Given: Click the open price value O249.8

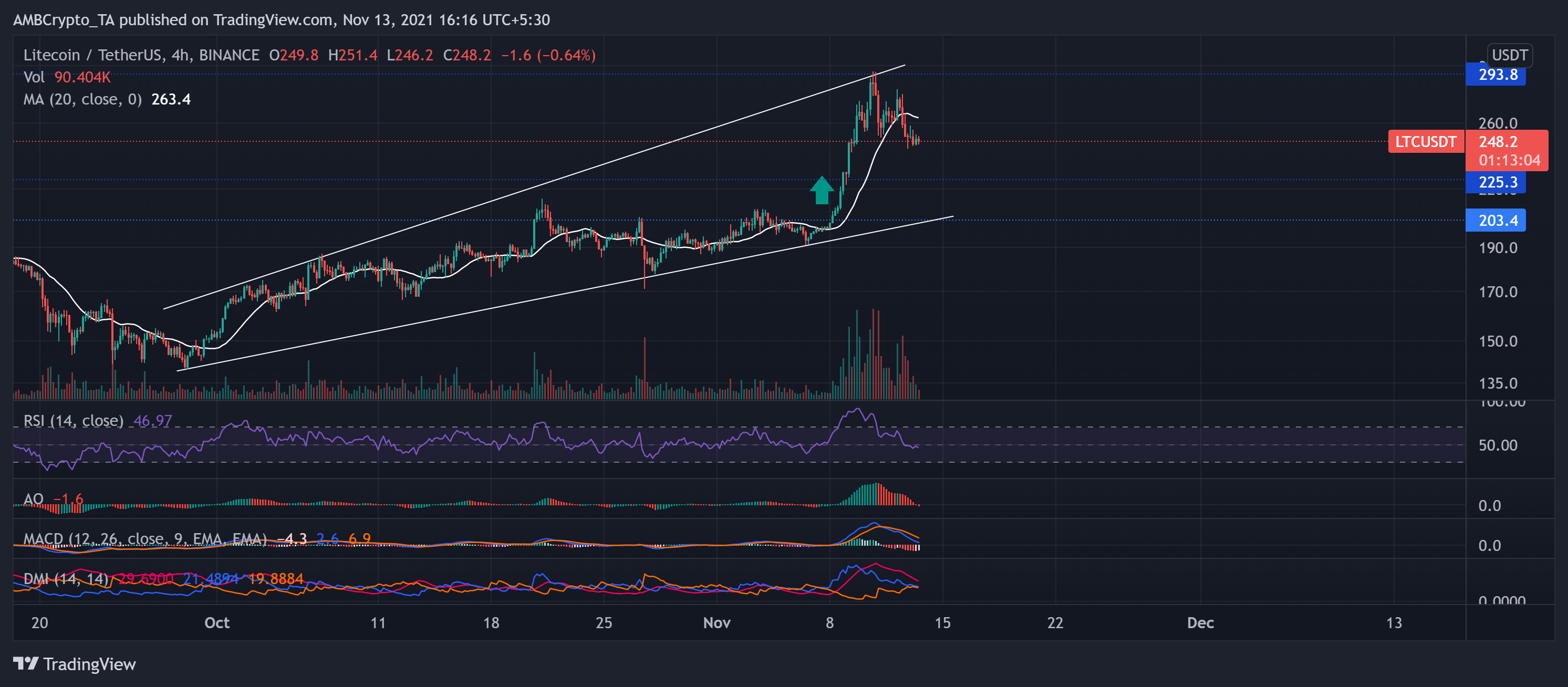Looking at the screenshot, I should 294,55.
